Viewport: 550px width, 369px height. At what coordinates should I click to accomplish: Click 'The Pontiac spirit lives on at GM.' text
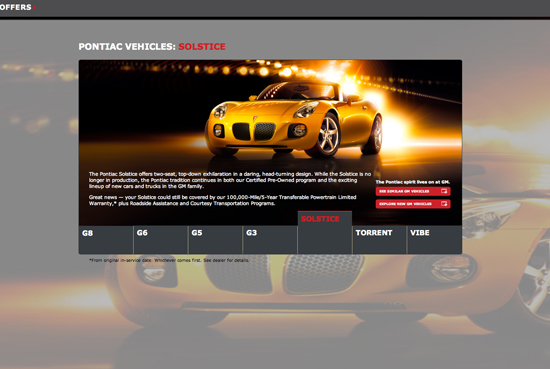pyautogui.click(x=412, y=182)
